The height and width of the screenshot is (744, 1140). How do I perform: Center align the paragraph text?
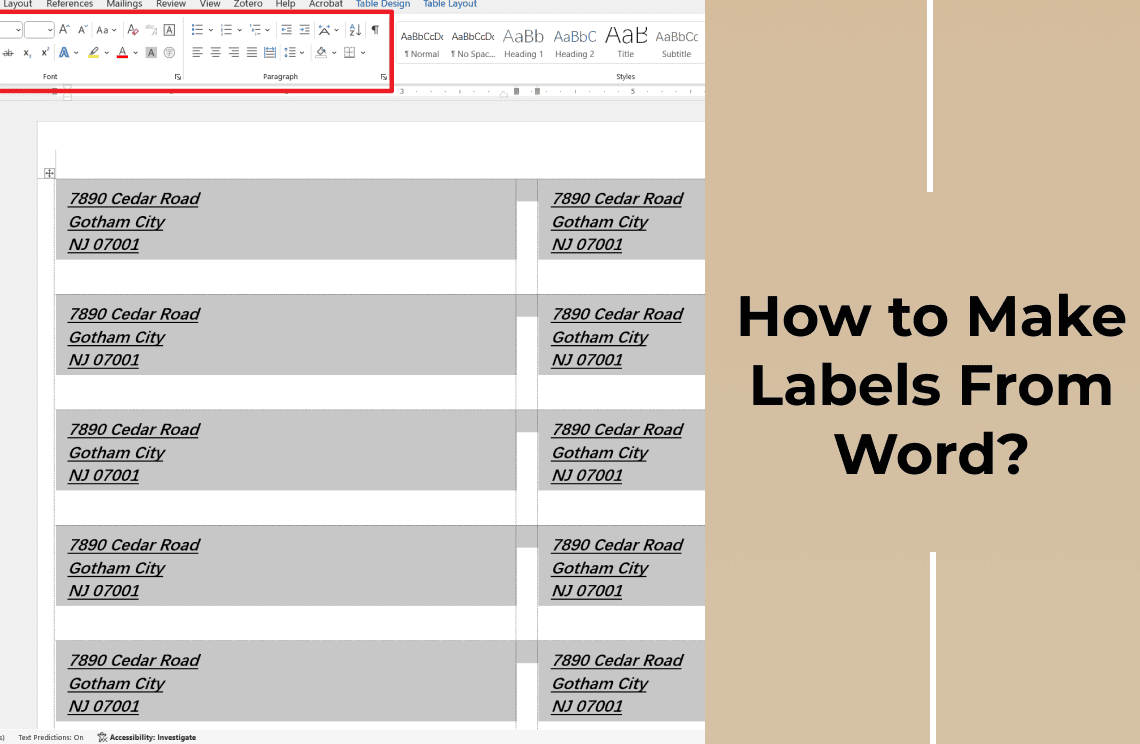(215, 52)
